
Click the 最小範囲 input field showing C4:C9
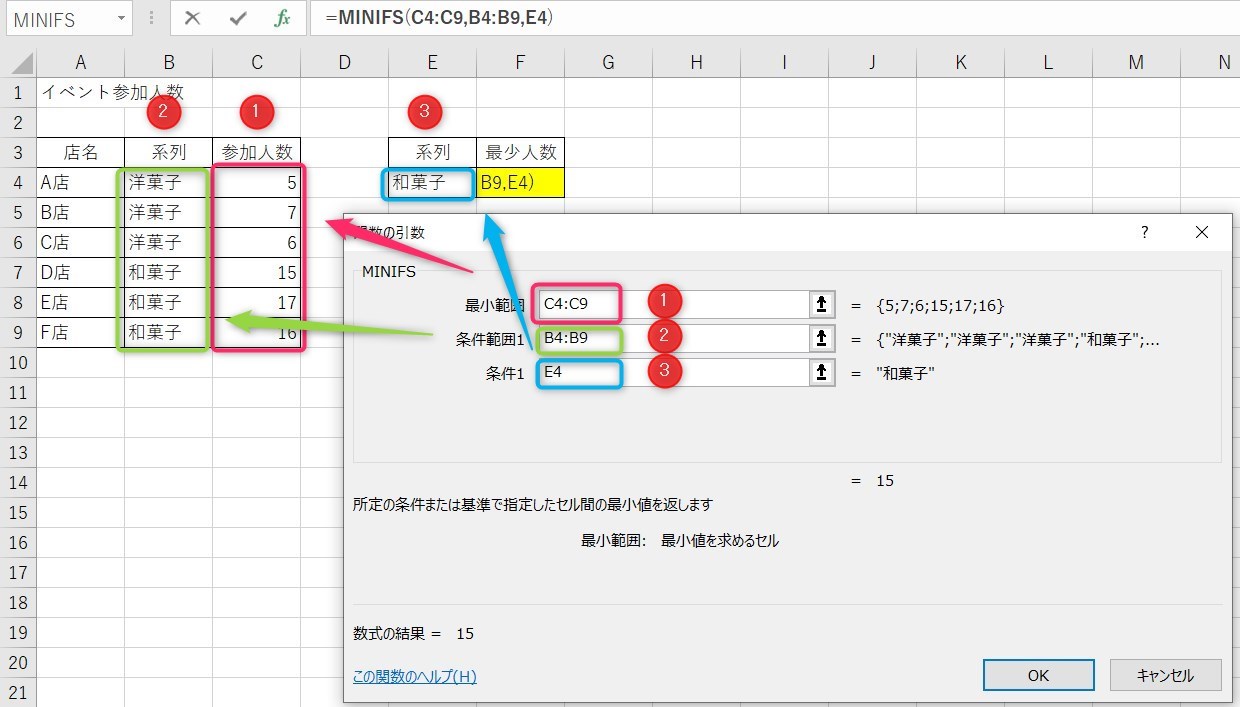578,301
